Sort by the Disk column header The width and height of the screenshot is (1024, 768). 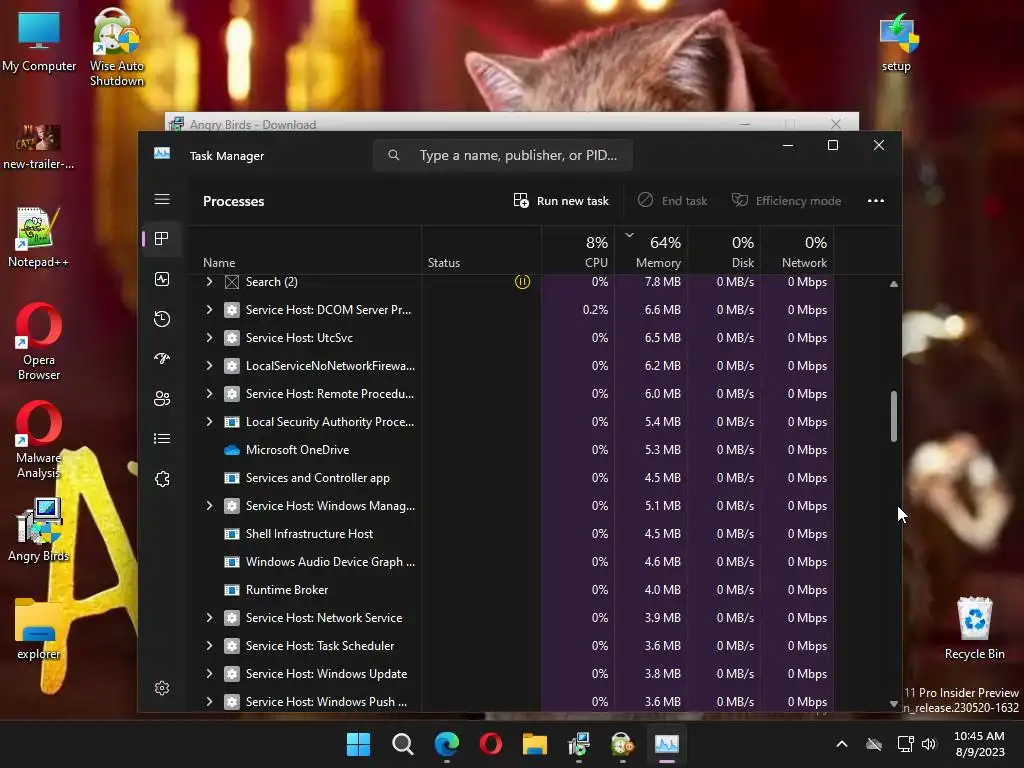[x=724, y=251]
